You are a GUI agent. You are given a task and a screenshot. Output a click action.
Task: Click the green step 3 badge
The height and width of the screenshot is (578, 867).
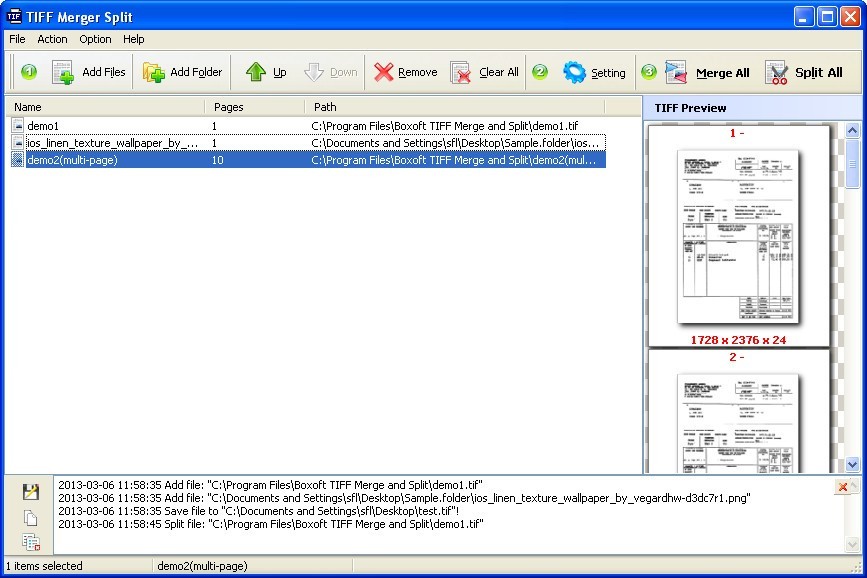(649, 71)
